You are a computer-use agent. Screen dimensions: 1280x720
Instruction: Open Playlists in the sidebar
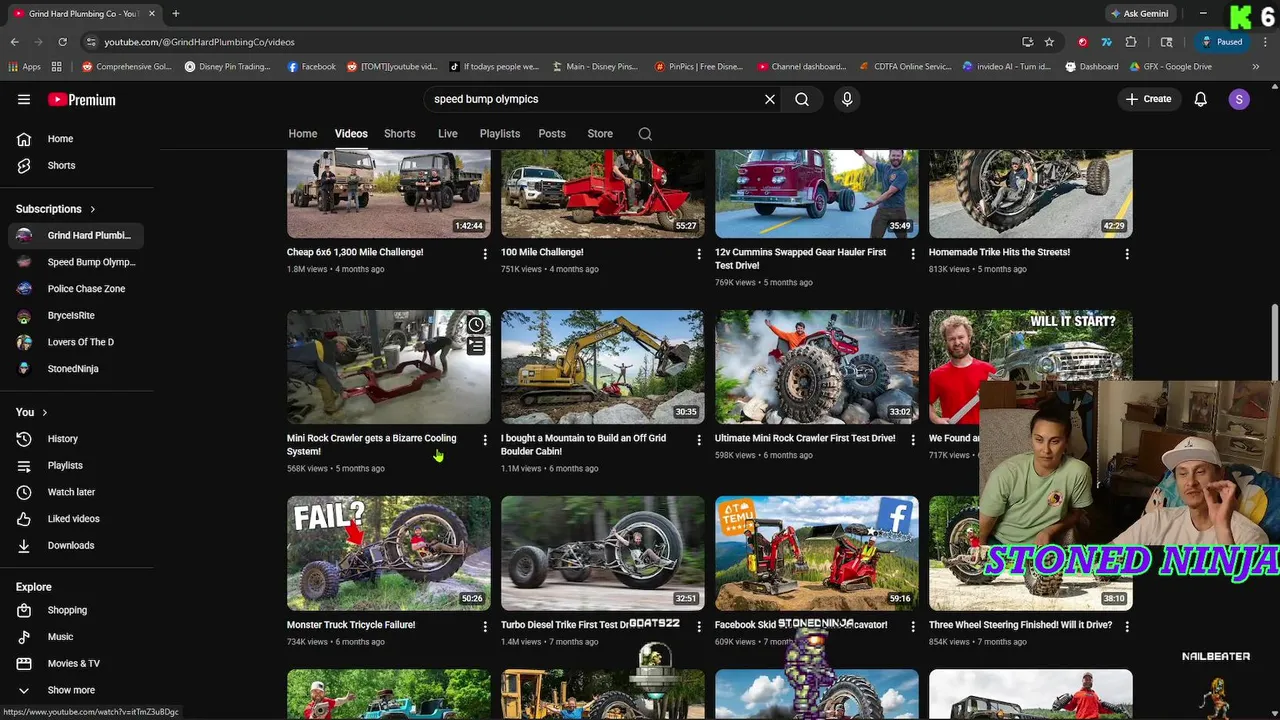pyautogui.click(x=77, y=466)
